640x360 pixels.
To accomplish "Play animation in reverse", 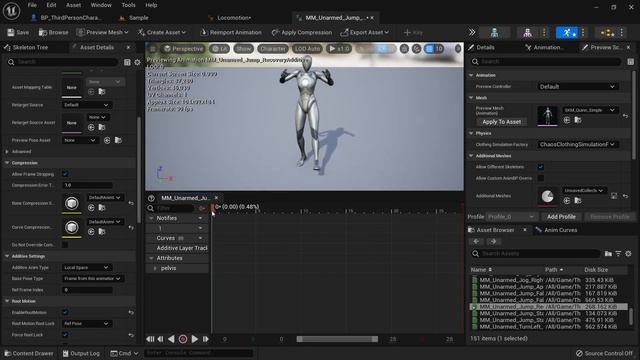I will pos(171,339).
